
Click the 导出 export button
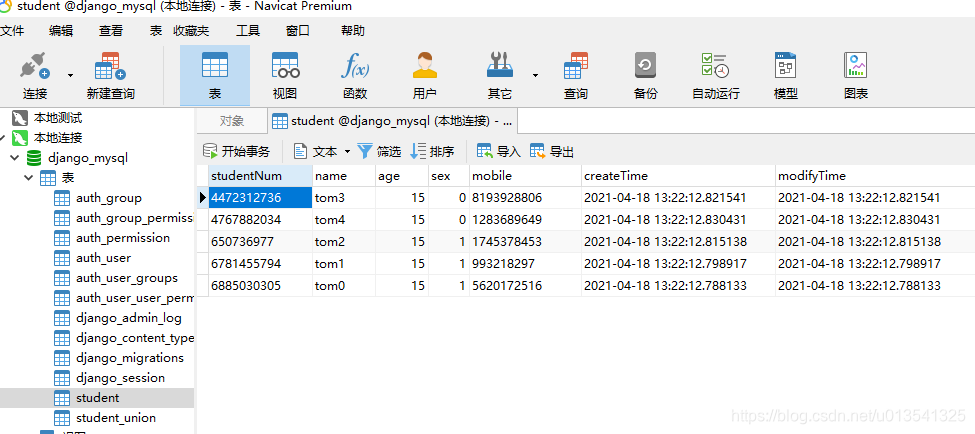(x=552, y=151)
